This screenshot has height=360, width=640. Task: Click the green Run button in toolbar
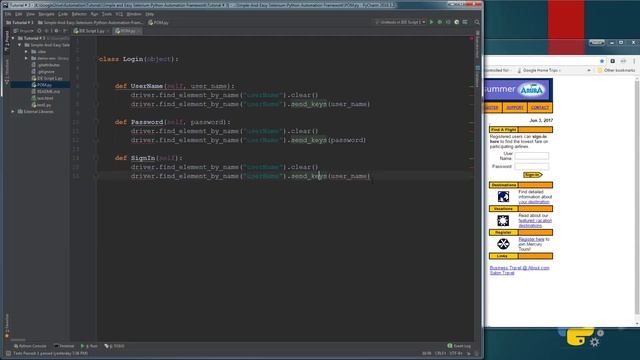point(431,22)
